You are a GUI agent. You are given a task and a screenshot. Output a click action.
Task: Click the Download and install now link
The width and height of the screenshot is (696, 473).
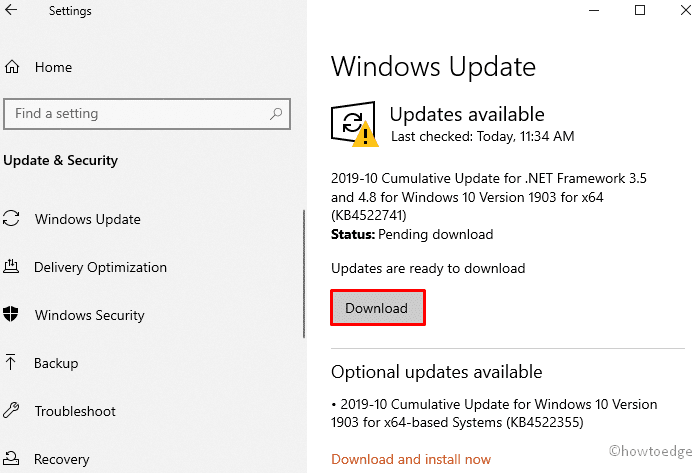click(411, 459)
